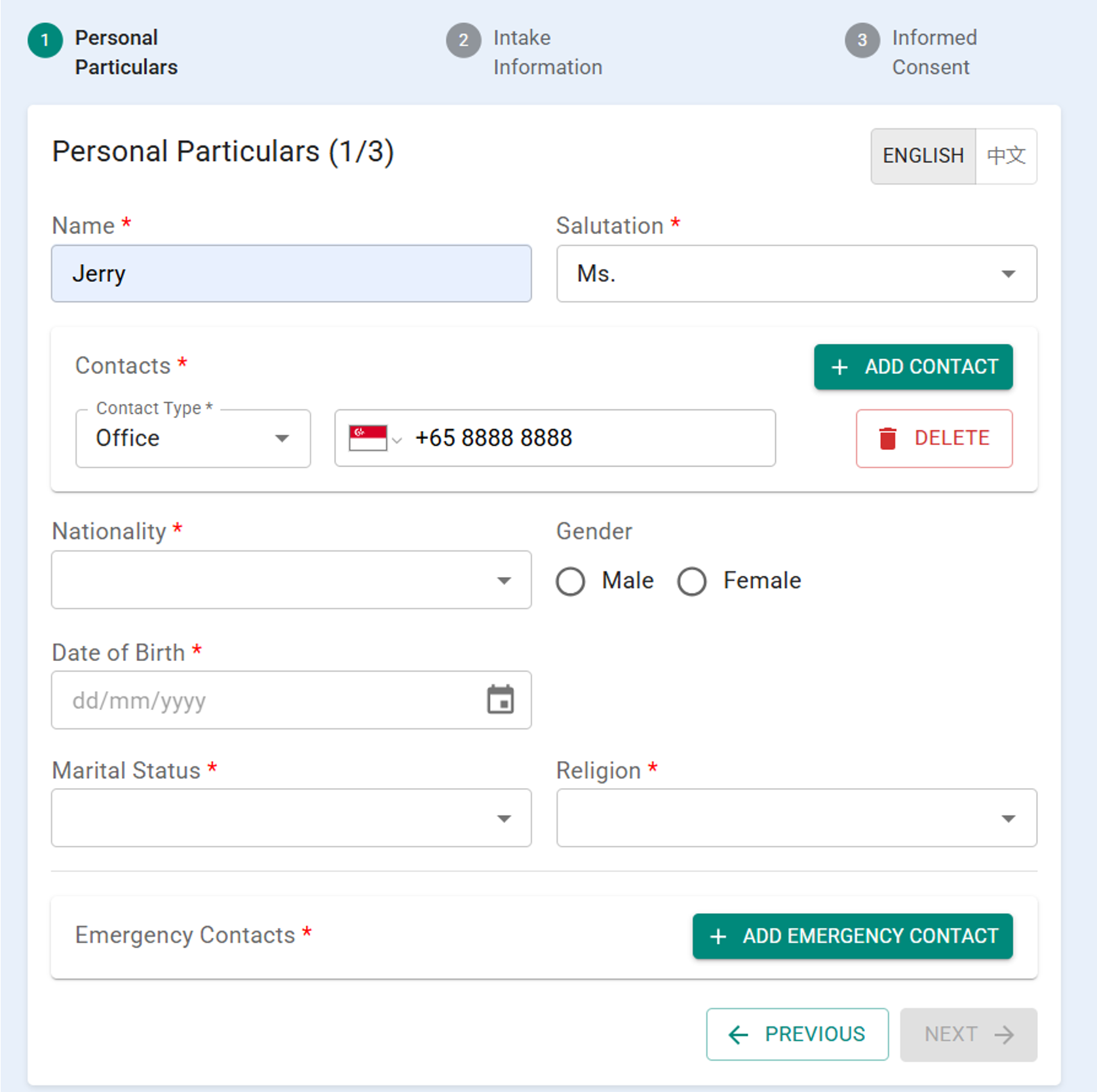Click the plus icon on Add Emergency Contact
Viewport: 1097px width, 1092px height.
tap(718, 936)
